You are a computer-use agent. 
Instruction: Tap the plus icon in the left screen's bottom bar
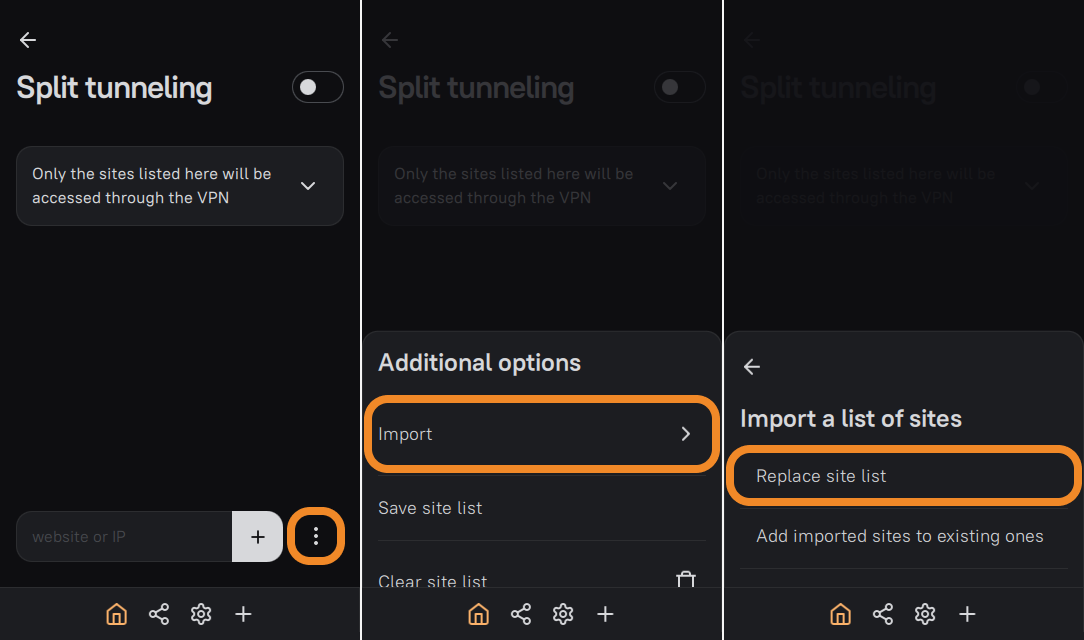coord(243,614)
